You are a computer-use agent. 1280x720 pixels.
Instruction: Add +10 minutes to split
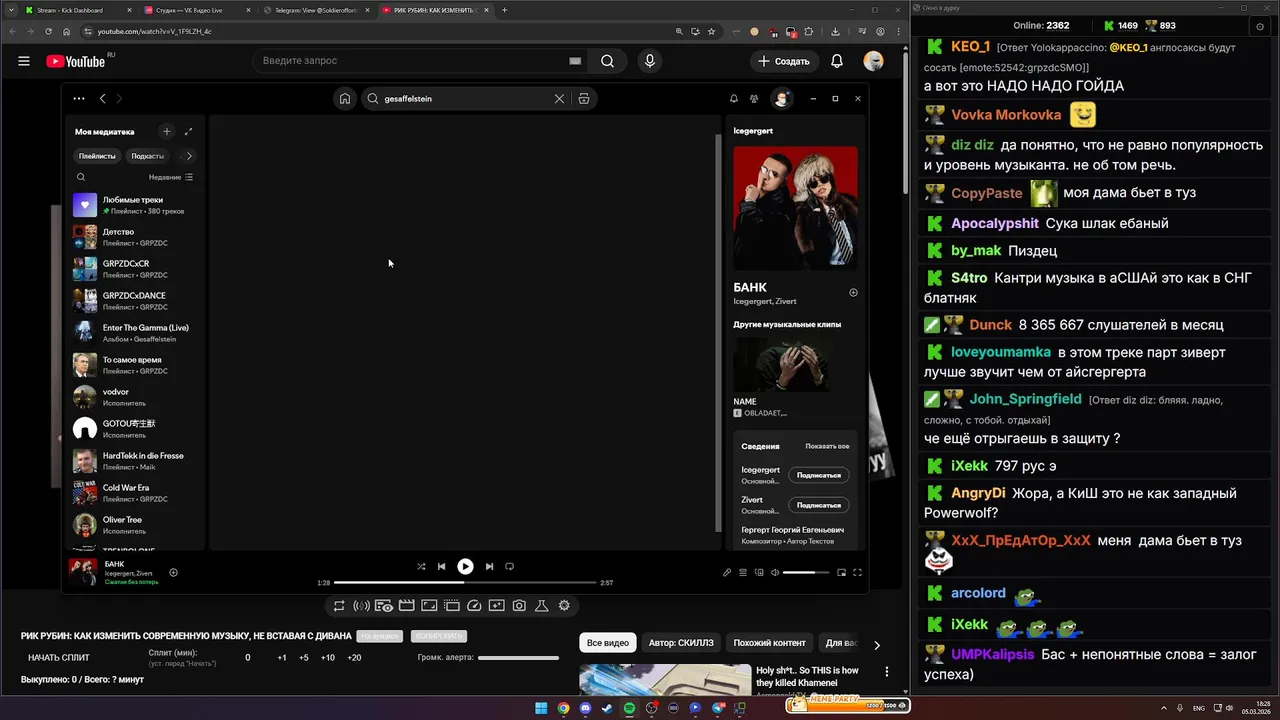tap(328, 658)
